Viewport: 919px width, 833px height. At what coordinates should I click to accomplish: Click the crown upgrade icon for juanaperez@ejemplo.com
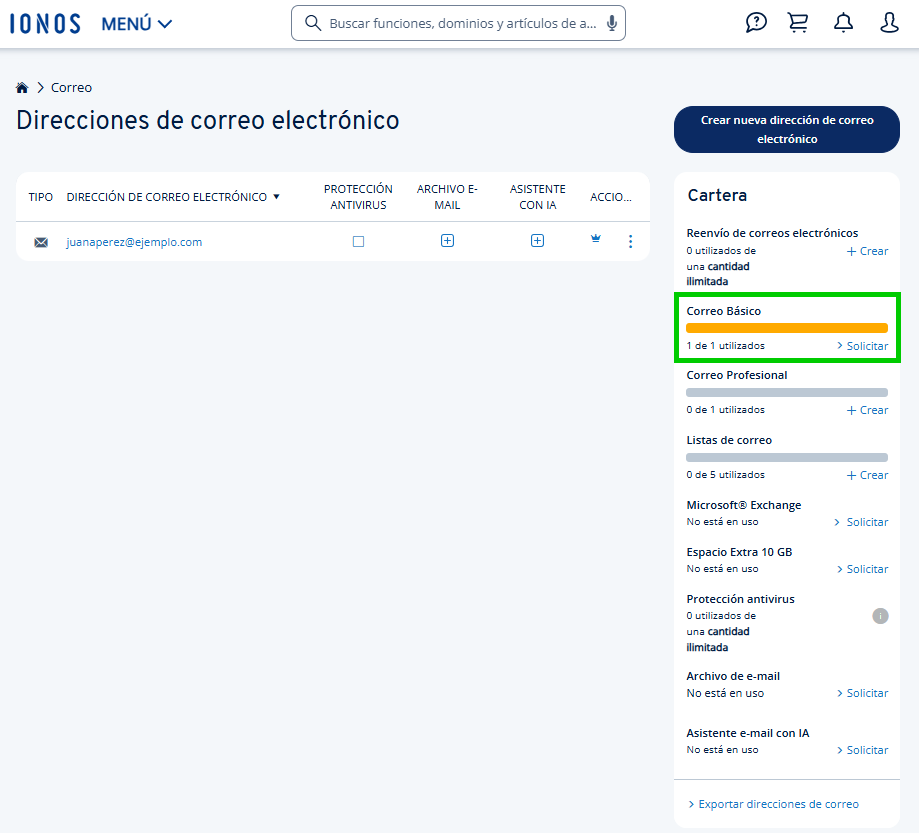tap(595, 240)
